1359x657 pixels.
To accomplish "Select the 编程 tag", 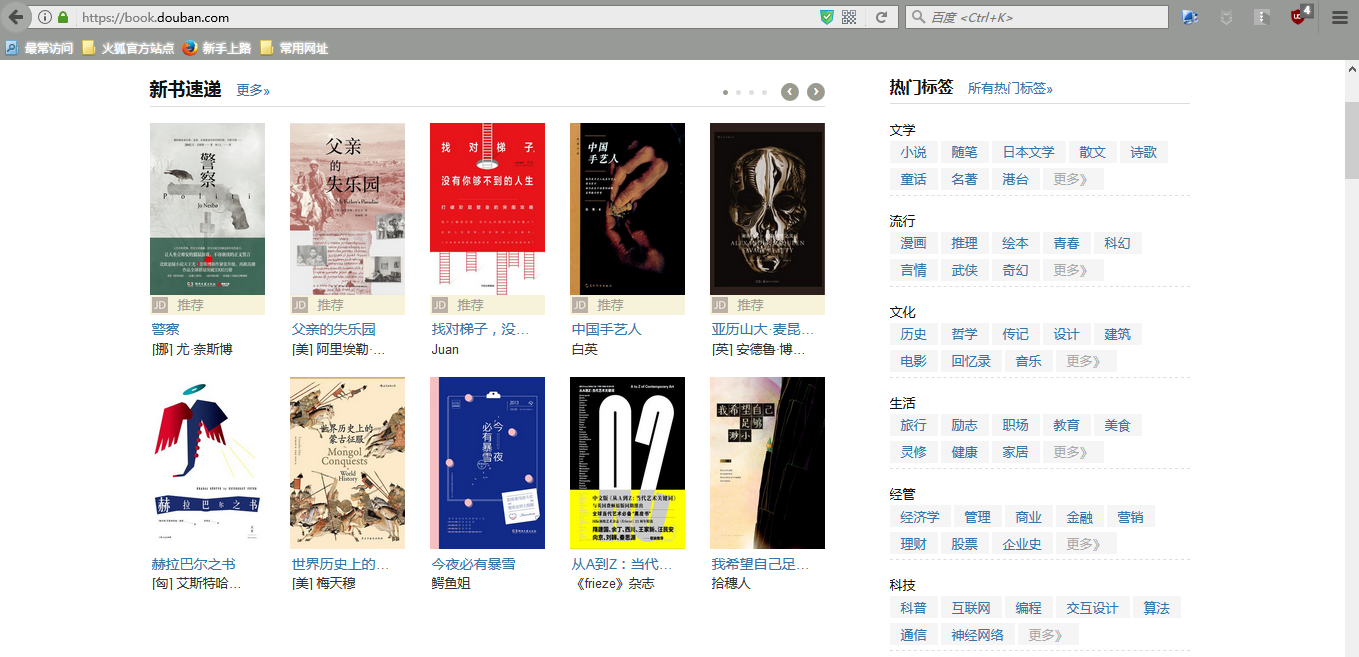I will (1029, 608).
